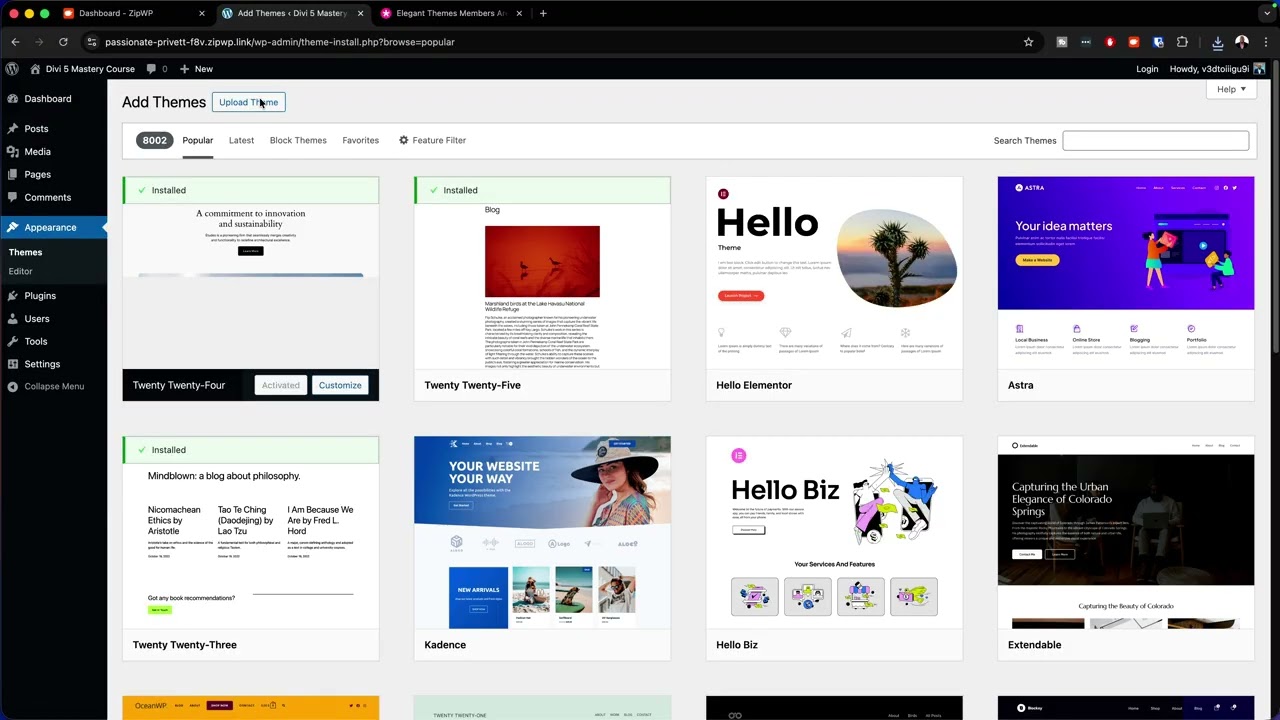
Task: Open Users in the admin sidebar
Action: click(37, 319)
